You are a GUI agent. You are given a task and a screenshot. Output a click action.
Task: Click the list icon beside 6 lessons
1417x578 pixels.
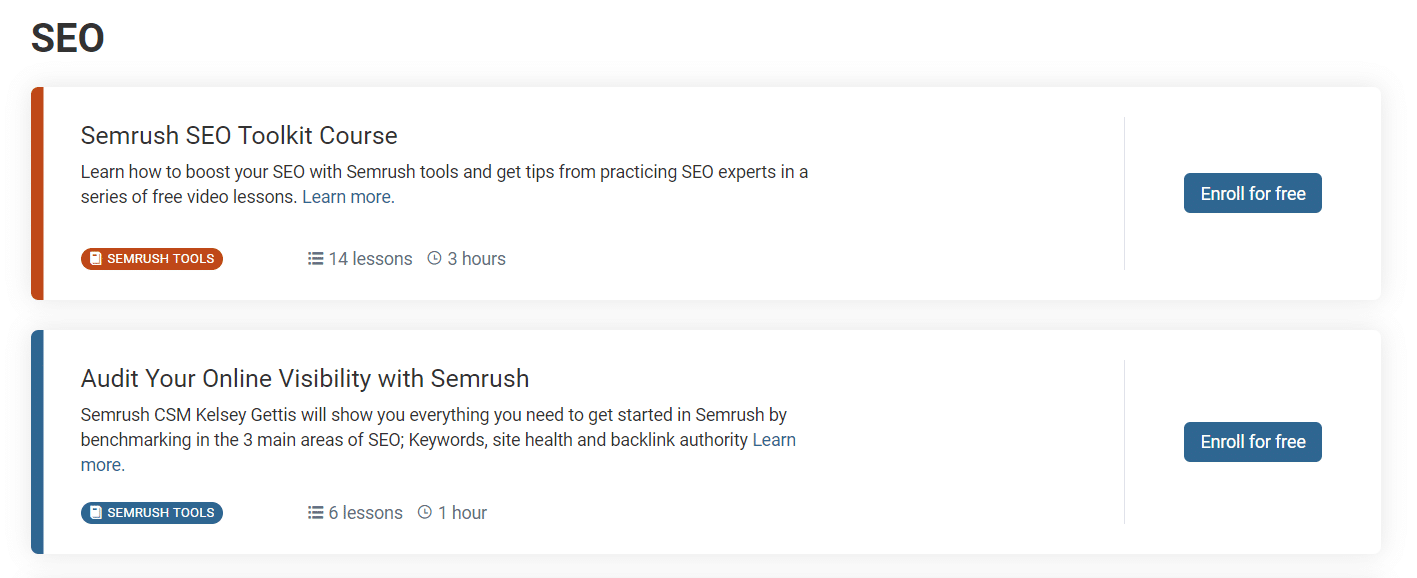click(x=315, y=512)
